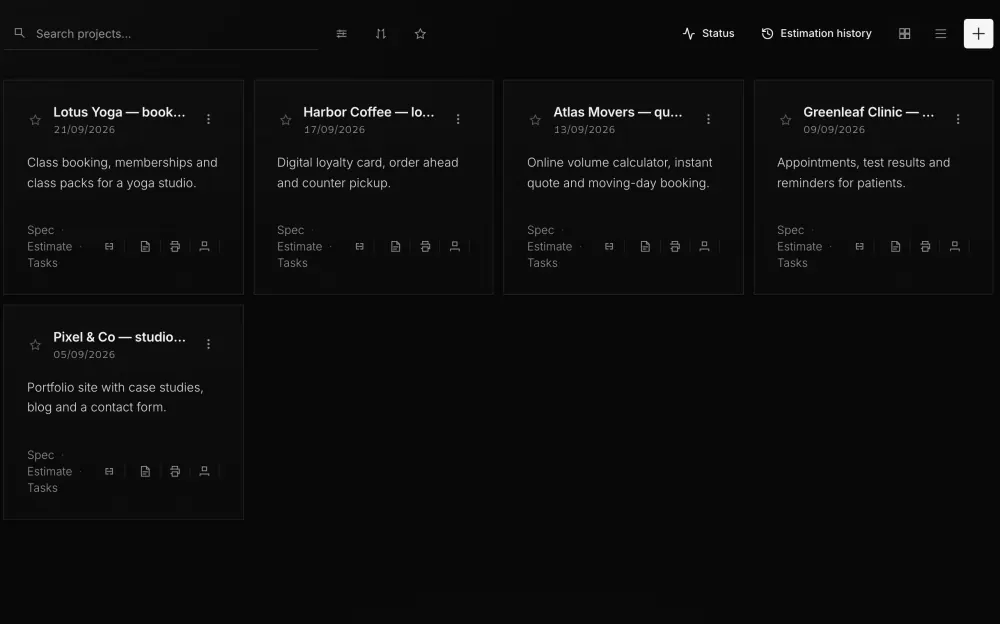Image resolution: width=1000 pixels, height=624 pixels.
Task: Favorite the Lotus Yoga project
Action: tap(35, 119)
